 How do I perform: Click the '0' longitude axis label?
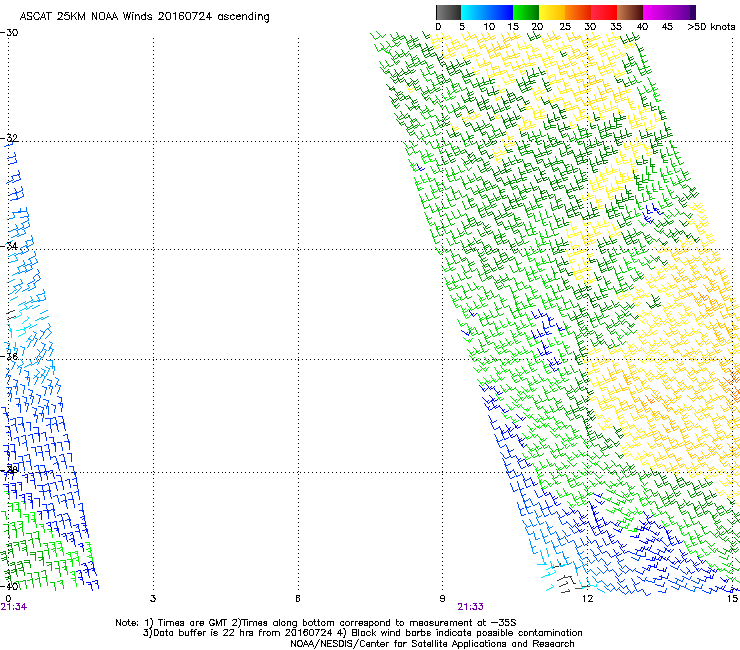8,599
